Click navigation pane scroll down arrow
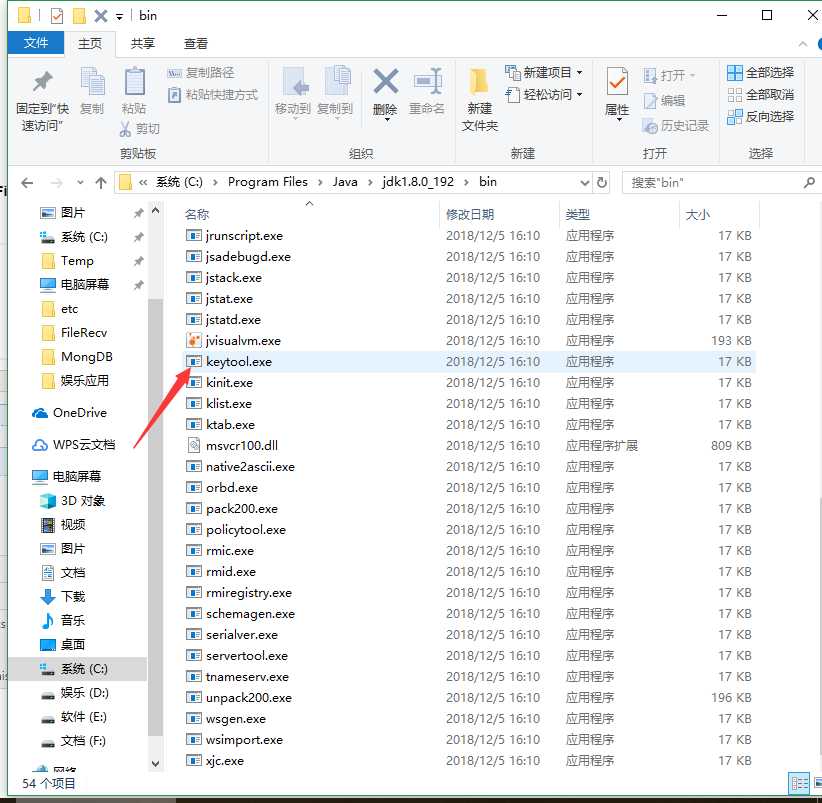 pyautogui.click(x=155, y=764)
